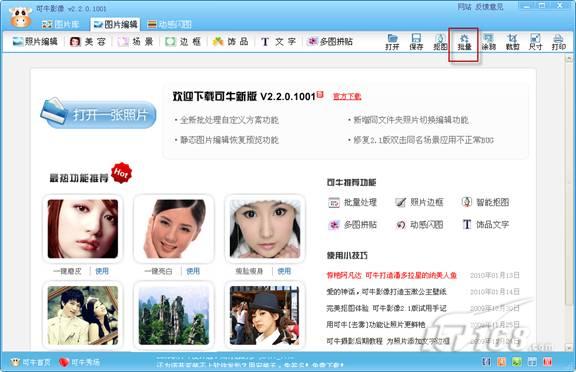Open the 可牛摄影后期教程 tip article
The height and width of the screenshot is (372, 576).
[388, 341]
